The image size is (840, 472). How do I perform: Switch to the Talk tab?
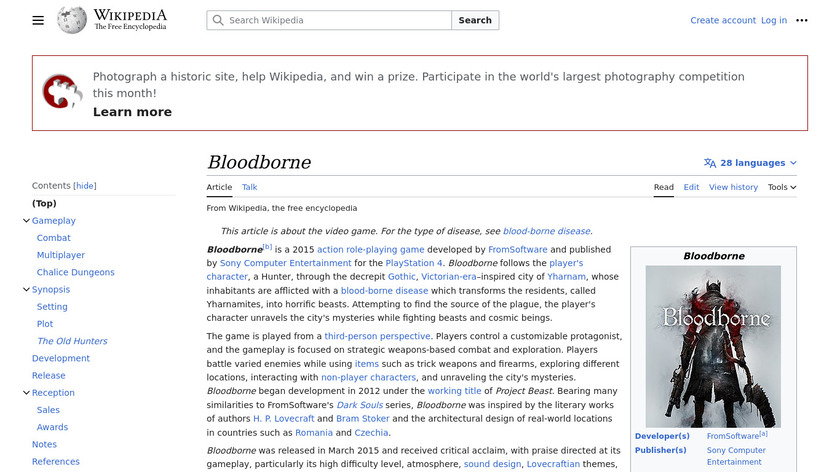click(249, 187)
